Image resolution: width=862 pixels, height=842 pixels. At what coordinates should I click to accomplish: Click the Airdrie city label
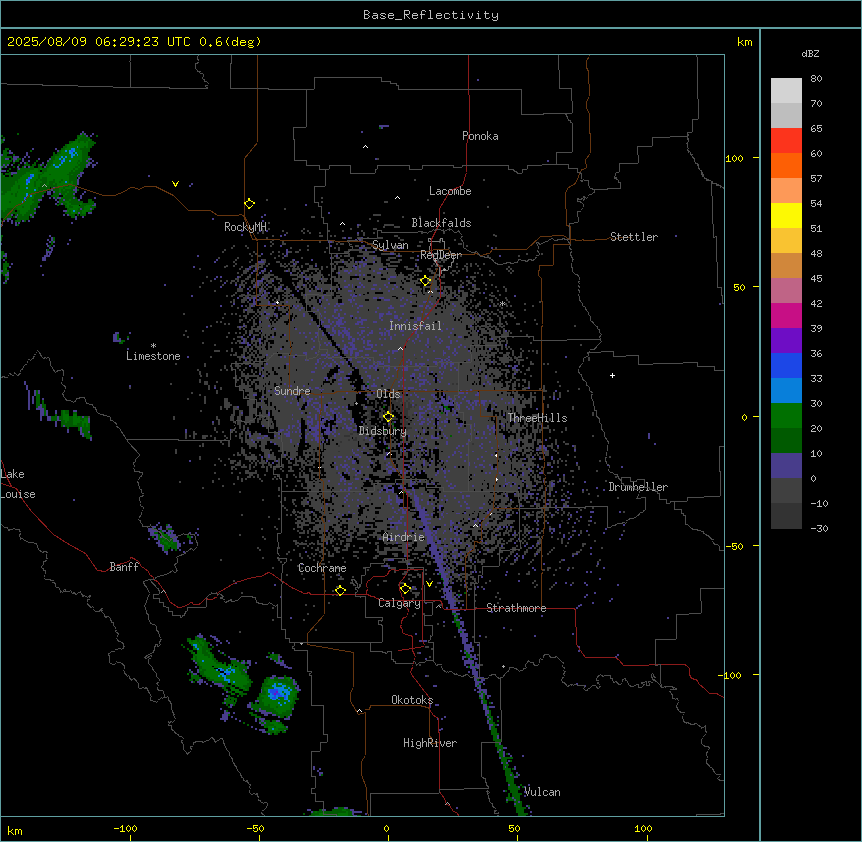click(404, 537)
